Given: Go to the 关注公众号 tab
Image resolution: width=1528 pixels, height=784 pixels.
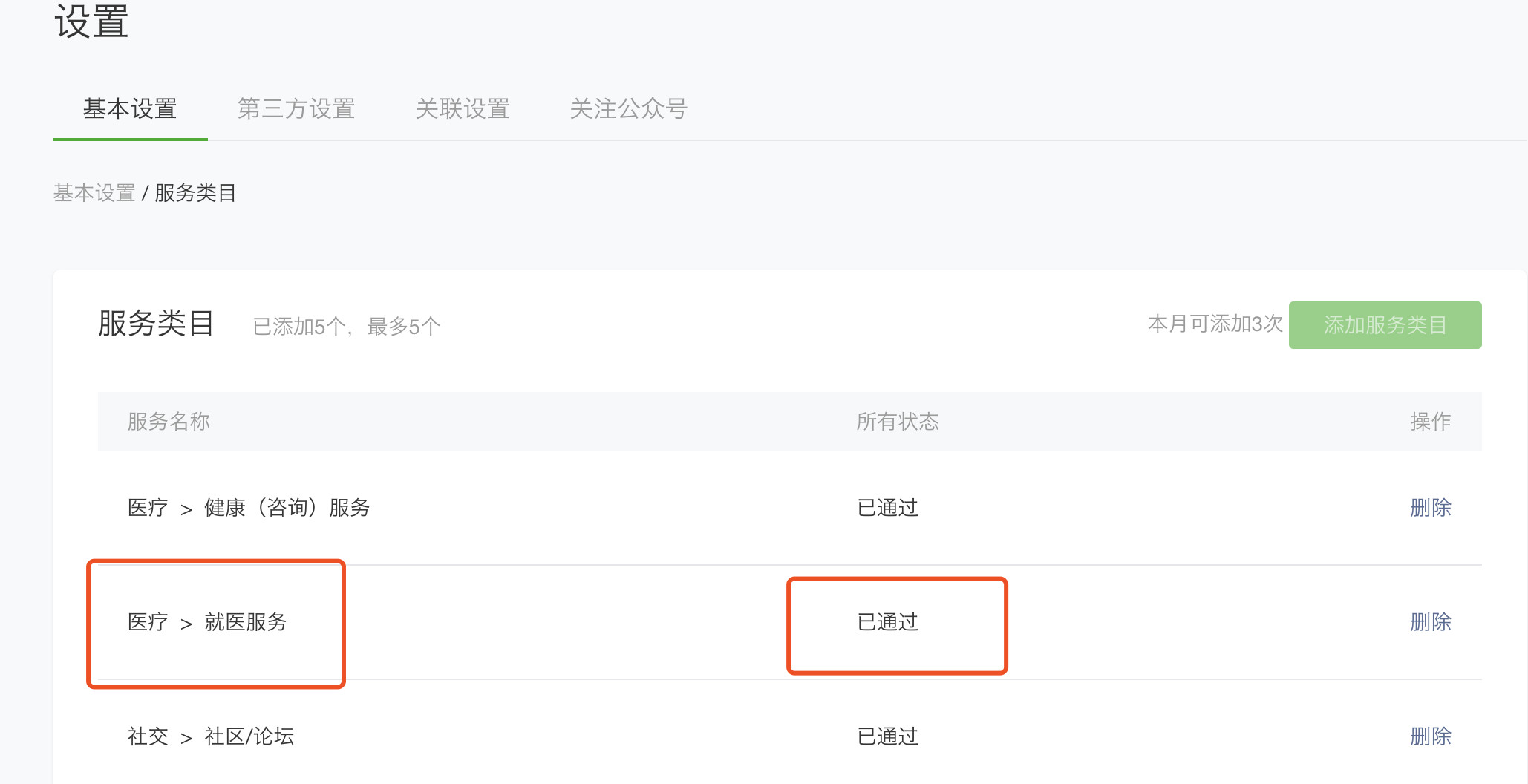Looking at the screenshot, I should pos(628,109).
